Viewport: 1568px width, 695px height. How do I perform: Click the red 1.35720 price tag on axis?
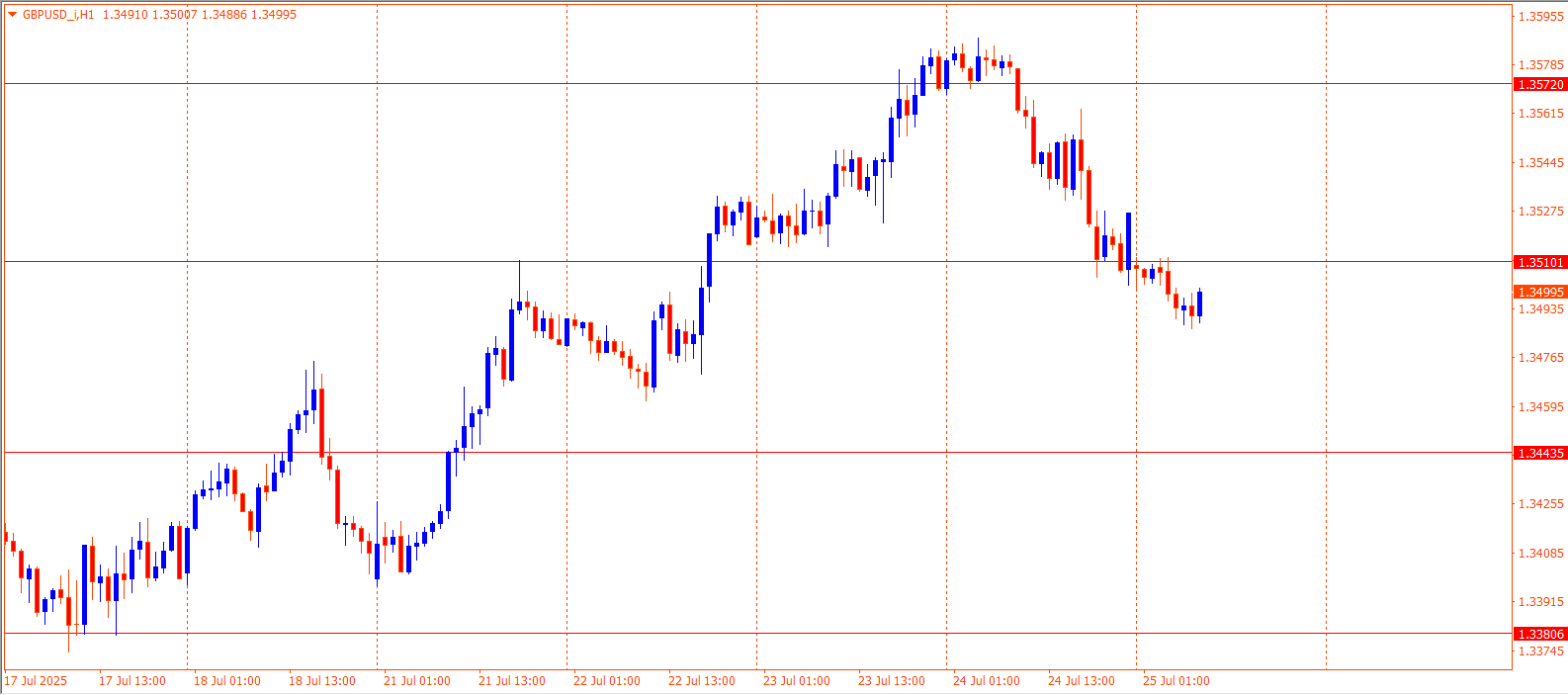(x=1540, y=85)
